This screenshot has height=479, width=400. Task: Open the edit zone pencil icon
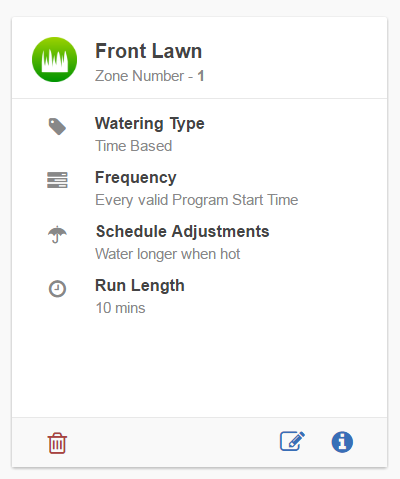click(292, 441)
